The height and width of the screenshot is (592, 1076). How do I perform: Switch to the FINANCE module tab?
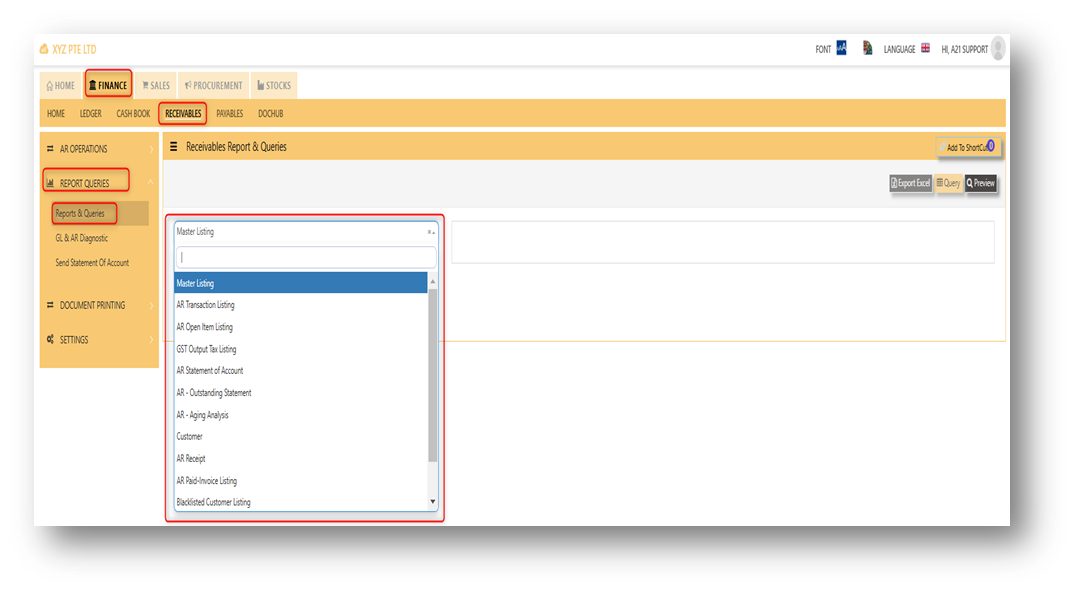pyautogui.click(x=108, y=85)
